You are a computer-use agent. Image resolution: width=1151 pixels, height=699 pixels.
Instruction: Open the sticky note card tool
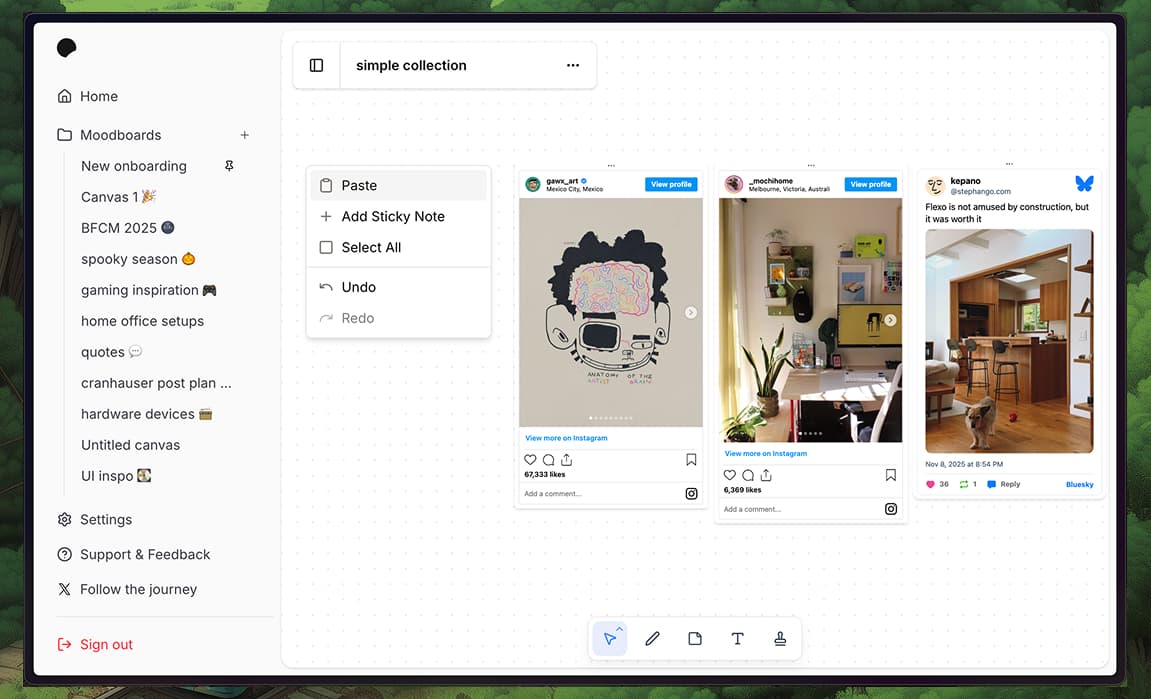(695, 638)
